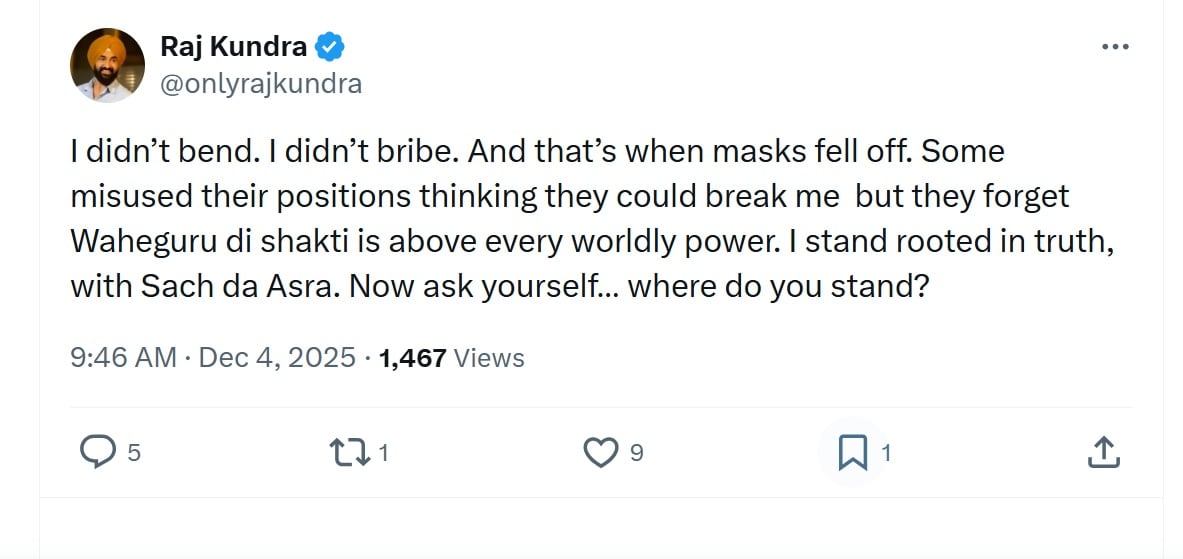Click the Dec 4, 2025 date
Image resolution: width=1183 pixels, height=559 pixels.
pos(277,357)
